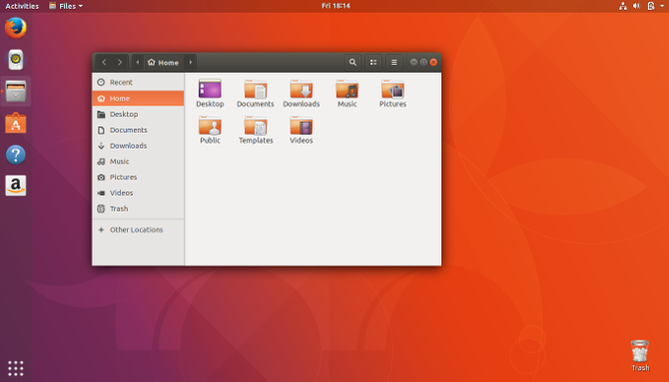Show Applications grid in the dock

tap(16, 368)
